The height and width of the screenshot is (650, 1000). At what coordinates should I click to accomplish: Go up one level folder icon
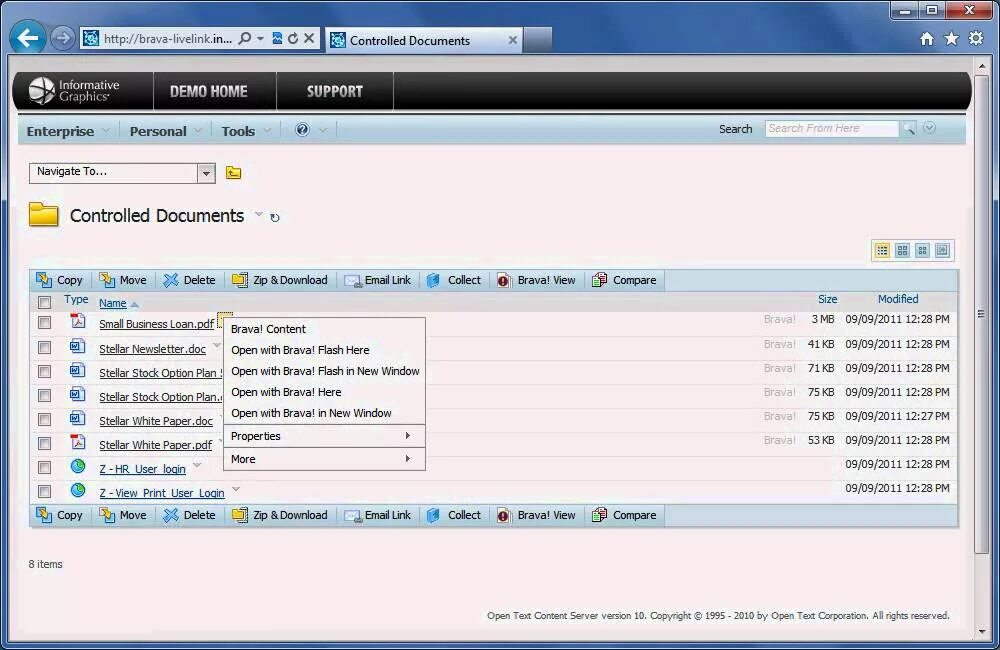[x=233, y=172]
